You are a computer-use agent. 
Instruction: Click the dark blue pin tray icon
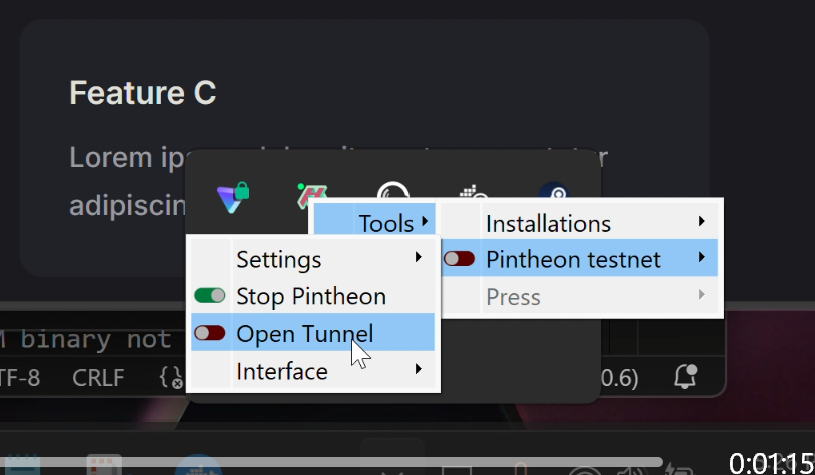(552, 194)
